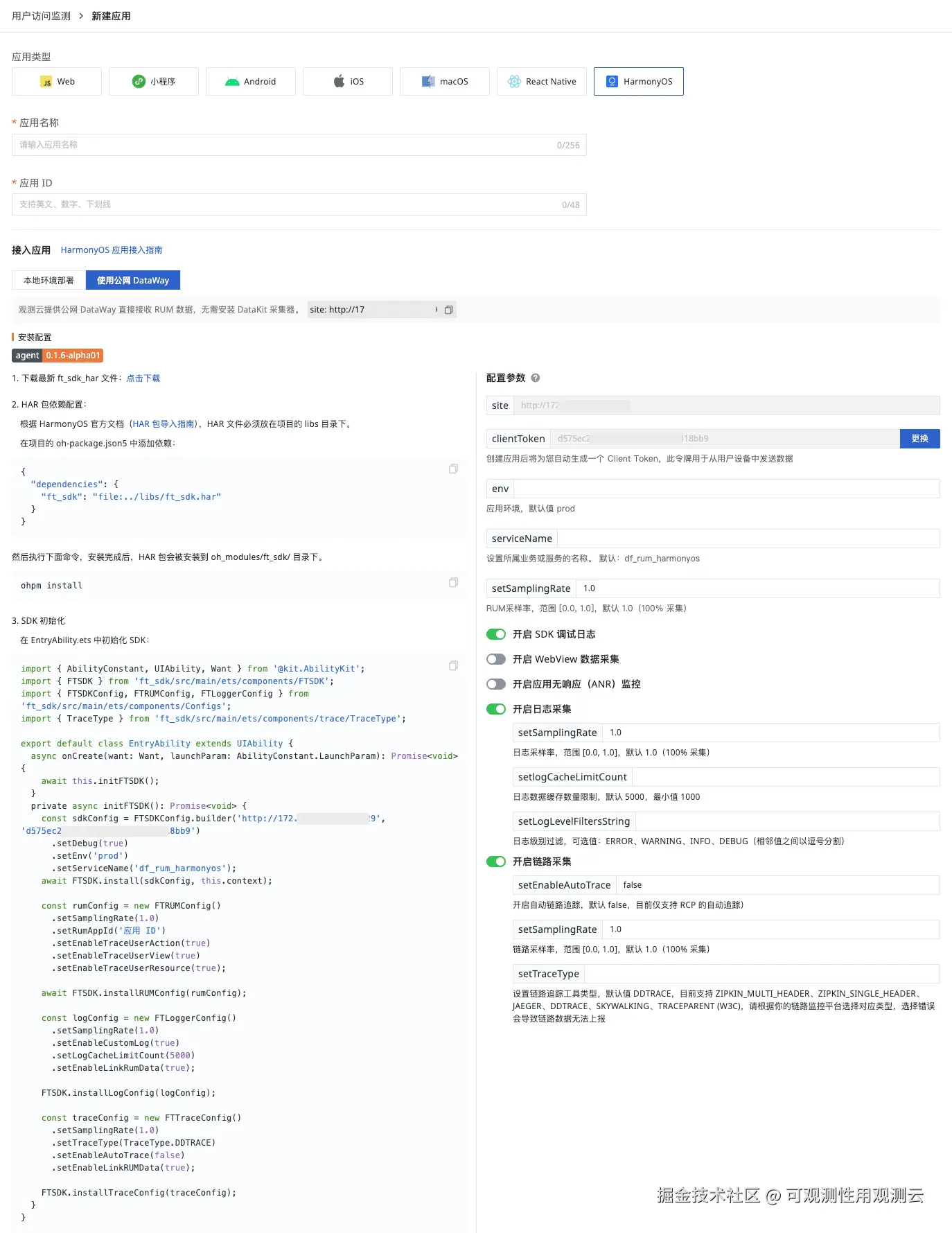The width and height of the screenshot is (952, 1233).
Task: Click the help icon beside 配置参数
Action: (x=536, y=378)
